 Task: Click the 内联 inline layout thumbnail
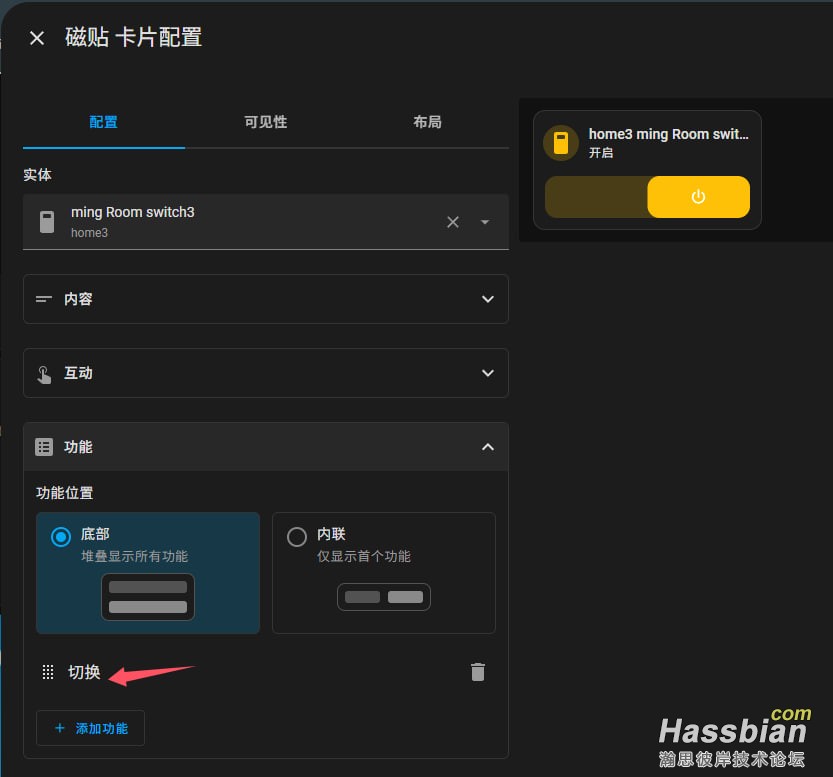[384, 597]
